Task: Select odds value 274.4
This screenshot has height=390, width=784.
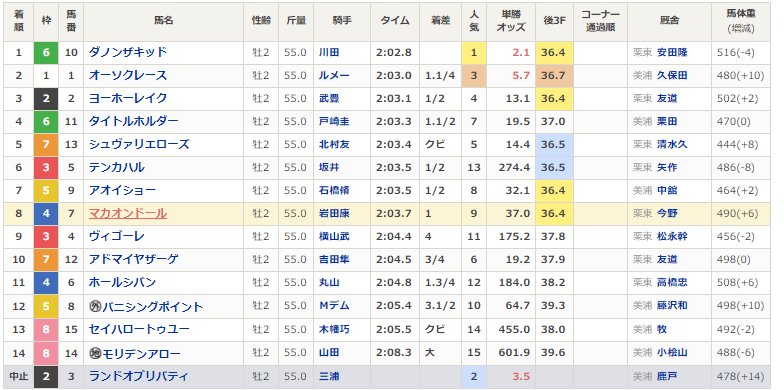Action: [514, 168]
